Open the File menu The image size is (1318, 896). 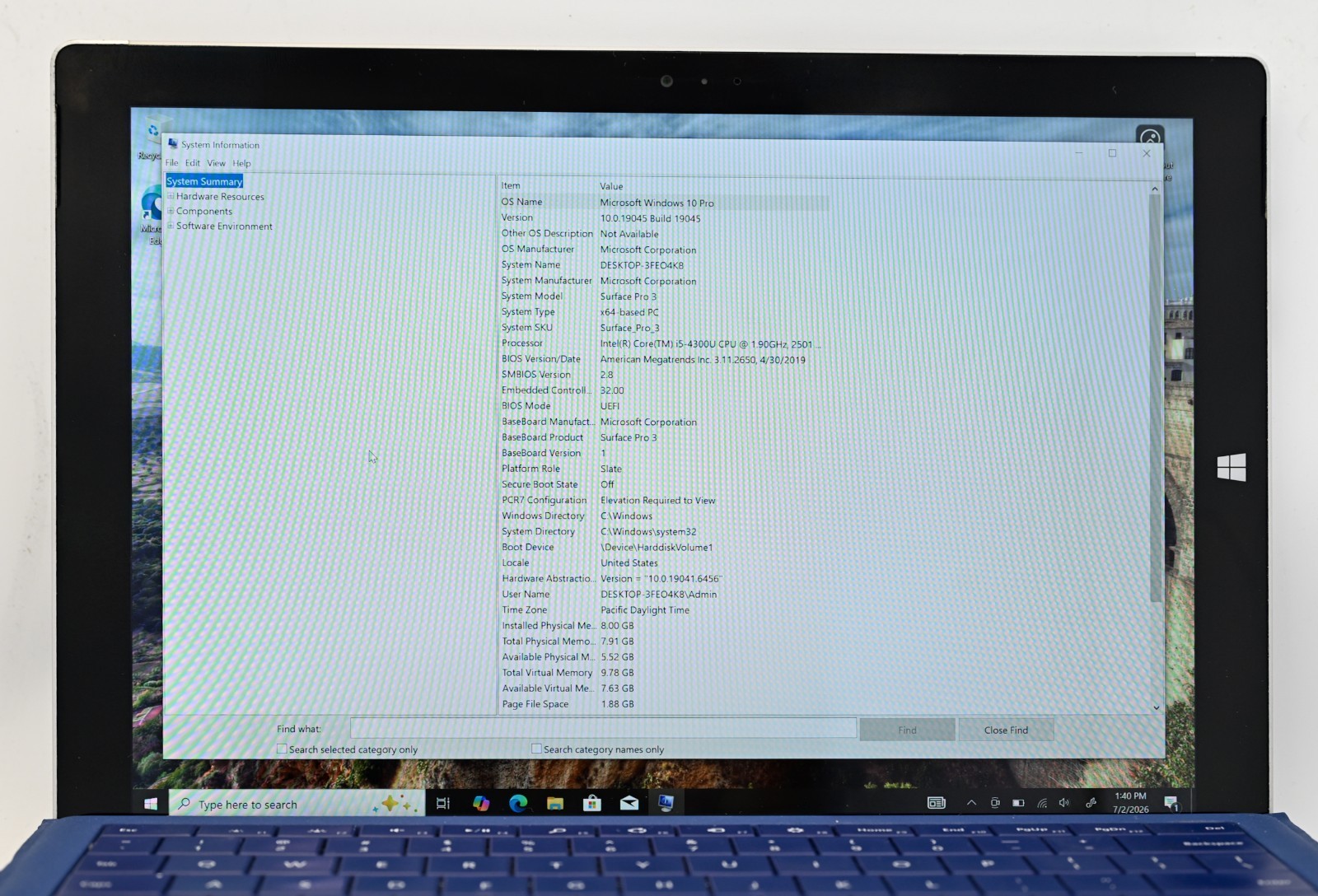pyautogui.click(x=171, y=163)
